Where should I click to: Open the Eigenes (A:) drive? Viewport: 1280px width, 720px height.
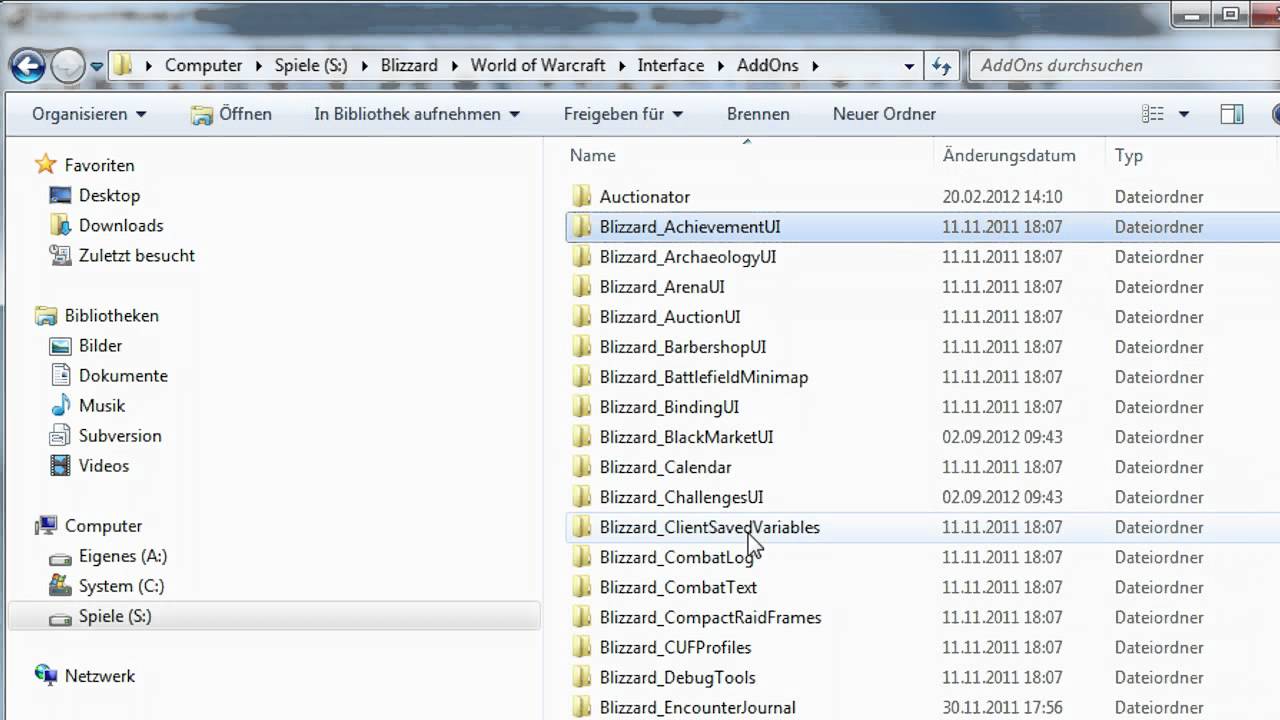pos(123,556)
